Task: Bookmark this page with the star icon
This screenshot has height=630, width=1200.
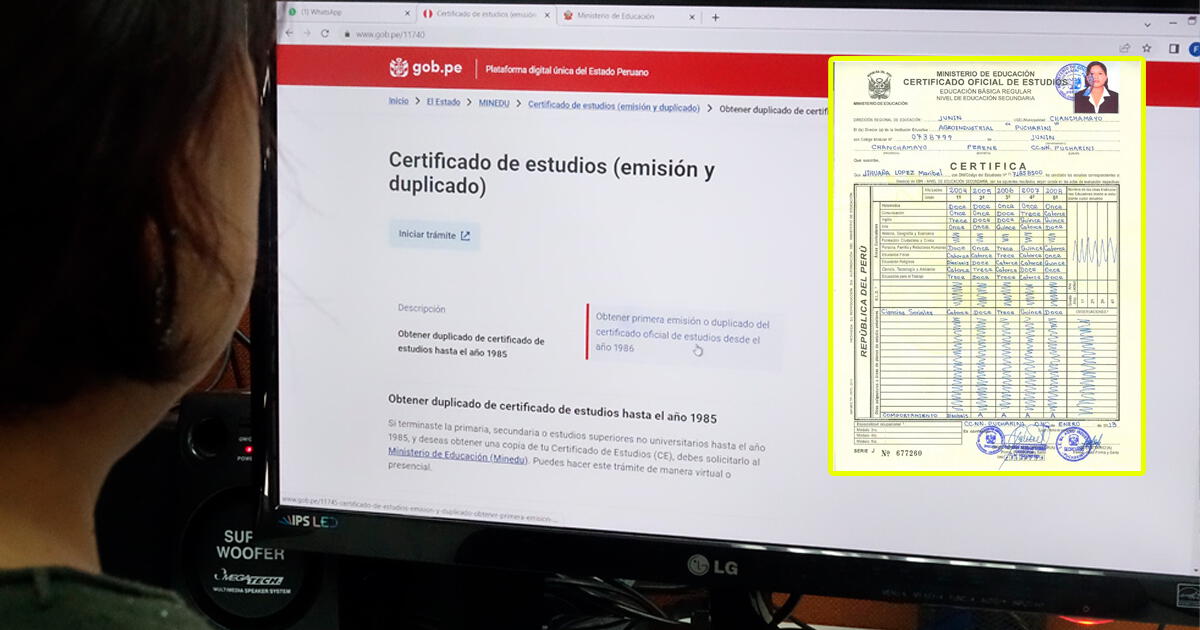Action: point(1148,48)
